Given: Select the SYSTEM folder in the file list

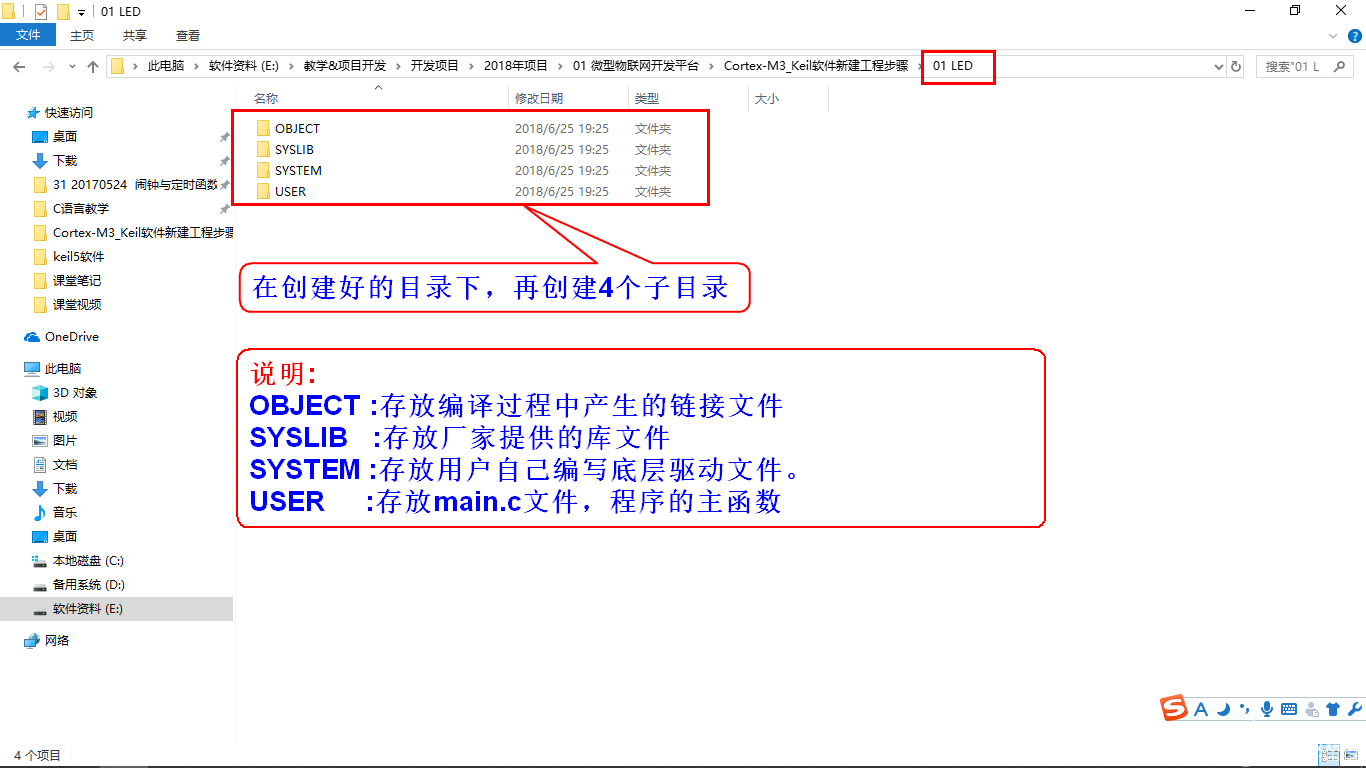Looking at the screenshot, I should tap(298, 170).
